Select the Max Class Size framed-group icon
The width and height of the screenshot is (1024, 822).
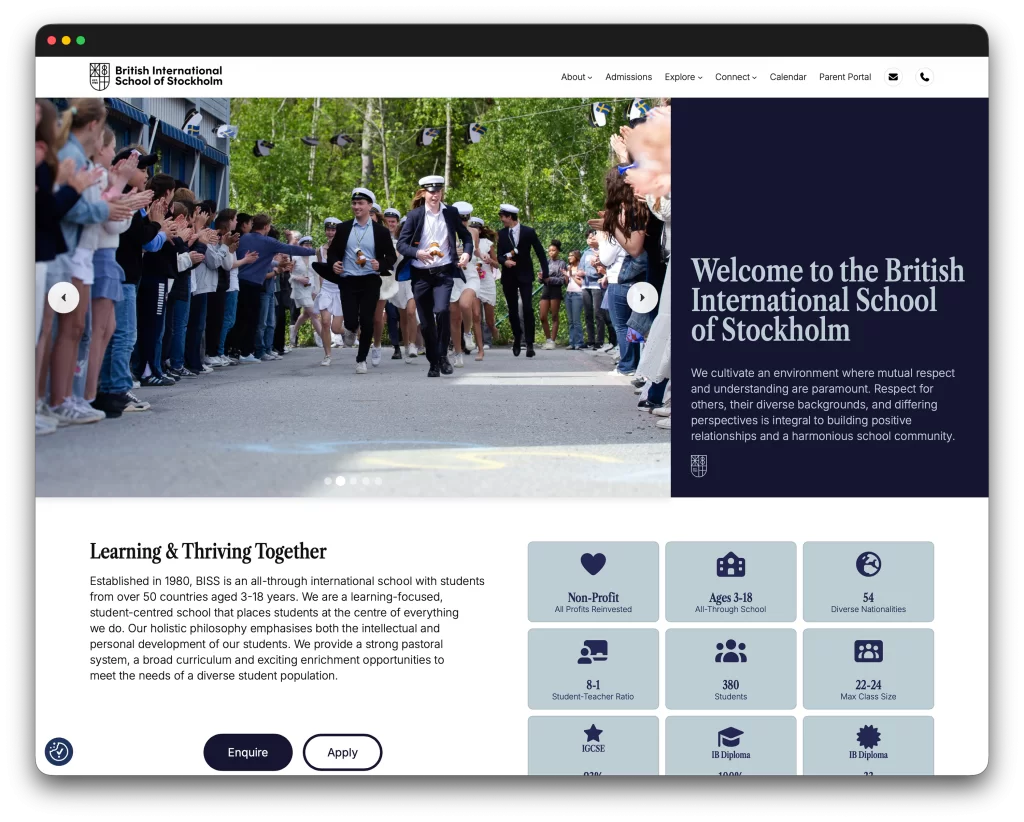pos(868,653)
